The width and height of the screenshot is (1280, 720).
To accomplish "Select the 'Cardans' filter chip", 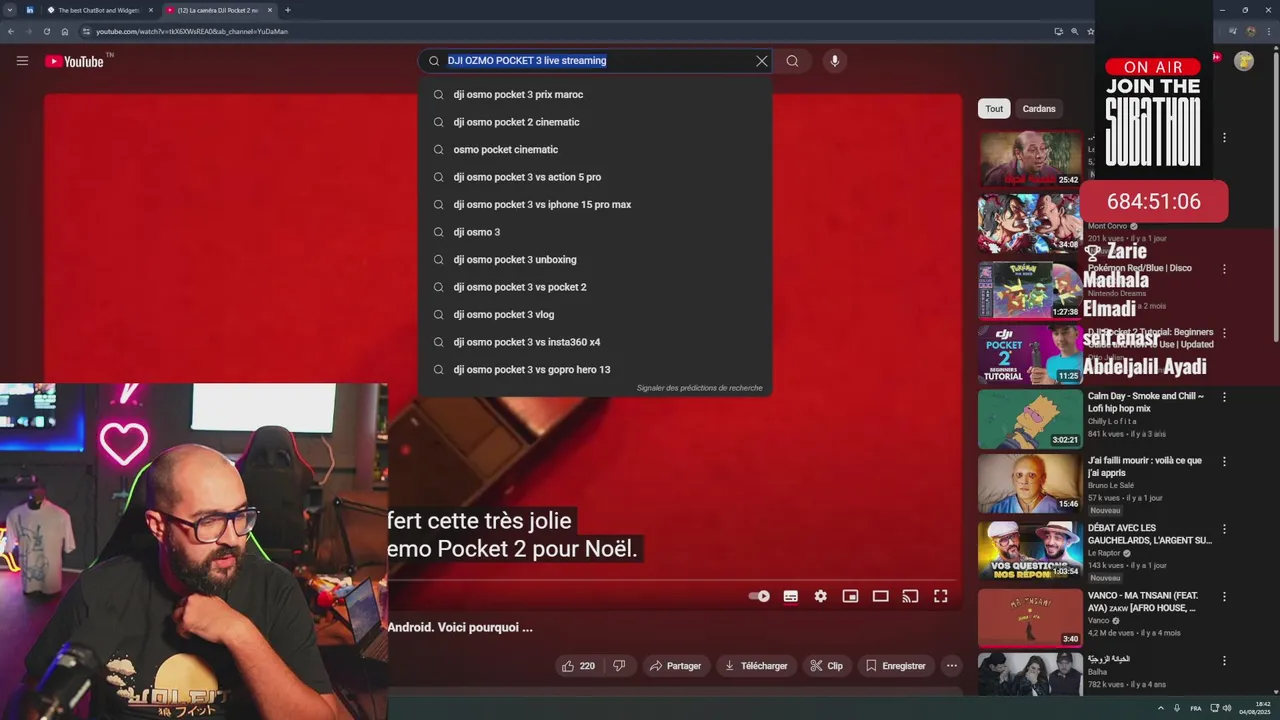I will 1039,109.
